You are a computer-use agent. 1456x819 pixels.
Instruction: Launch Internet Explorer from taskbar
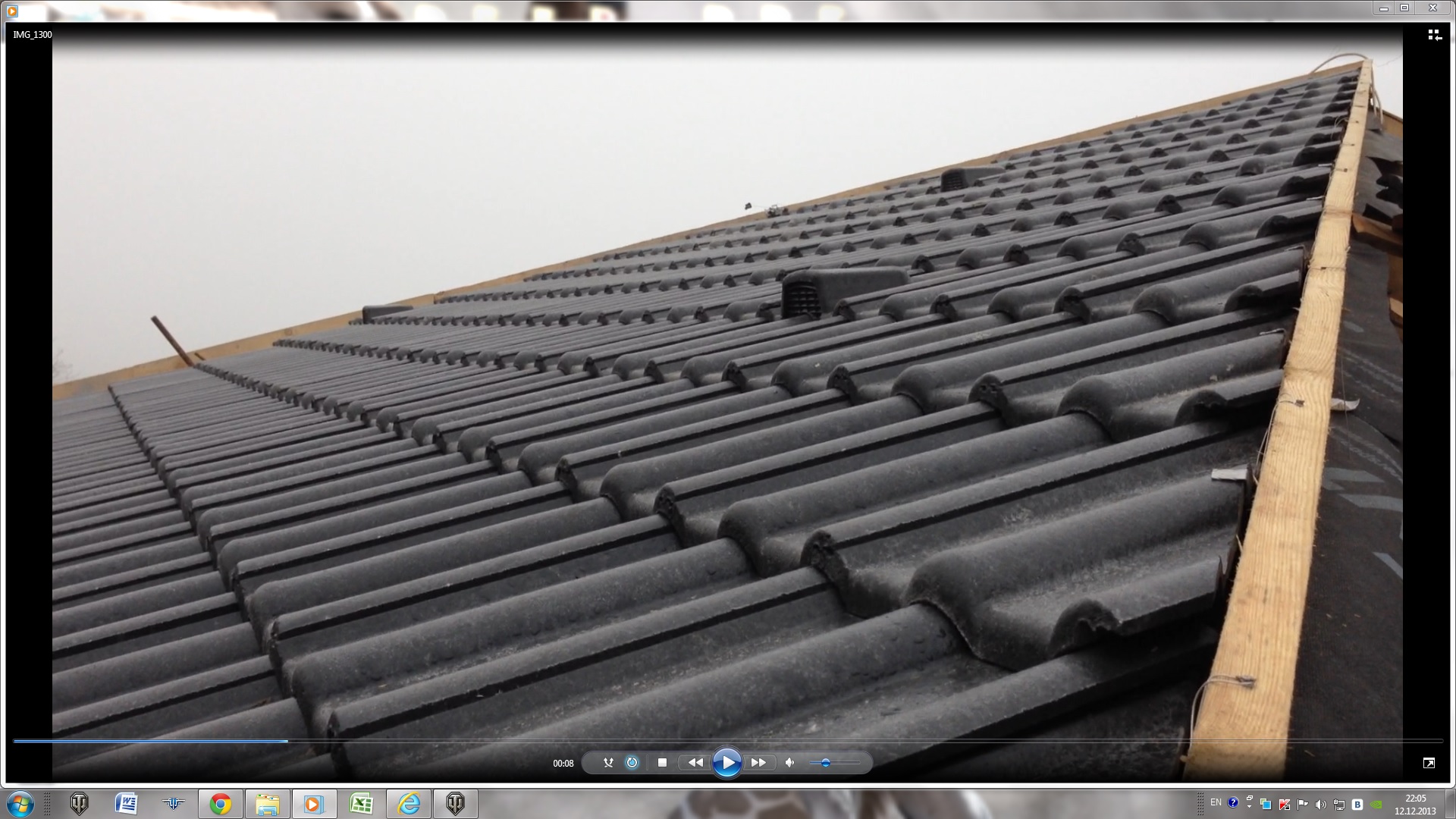[x=409, y=804]
